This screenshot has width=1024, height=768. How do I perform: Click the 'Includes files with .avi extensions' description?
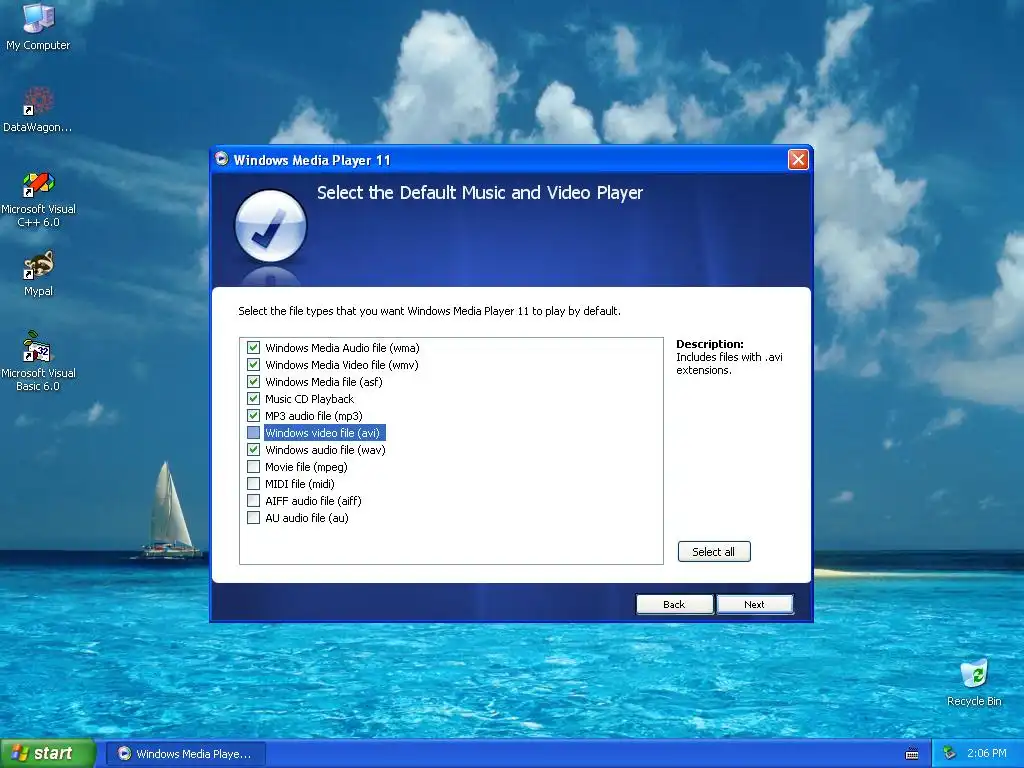(x=729, y=363)
